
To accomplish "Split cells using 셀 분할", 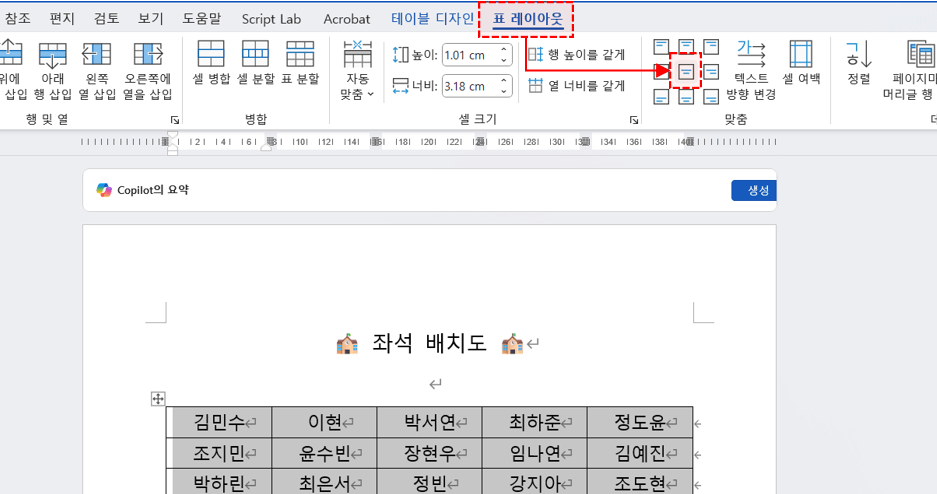I will tap(255, 63).
